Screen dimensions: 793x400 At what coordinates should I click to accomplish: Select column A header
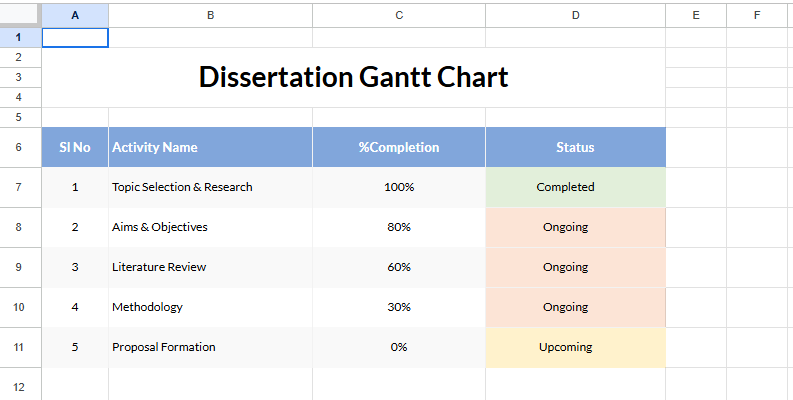coord(75,14)
